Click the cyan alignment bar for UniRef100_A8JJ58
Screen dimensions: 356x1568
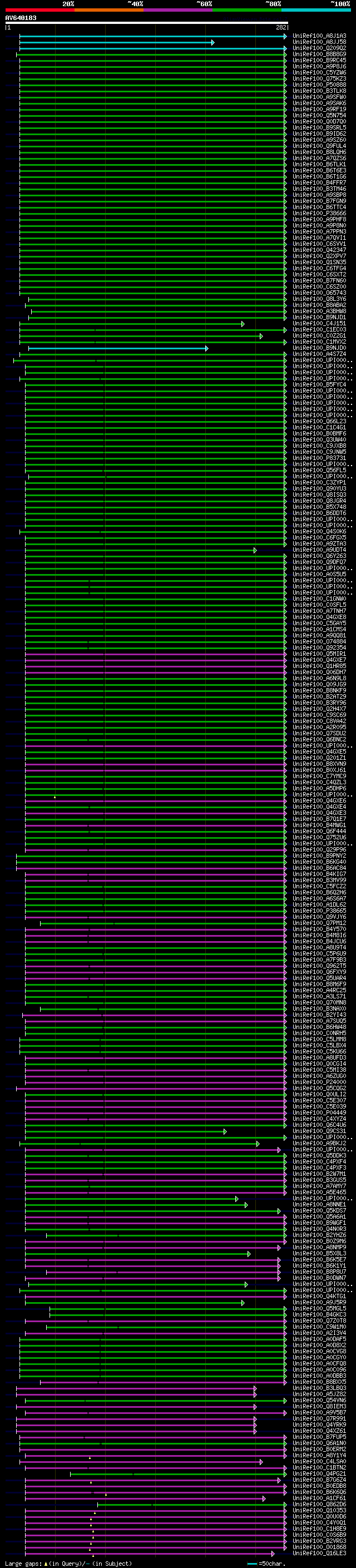[116, 43]
